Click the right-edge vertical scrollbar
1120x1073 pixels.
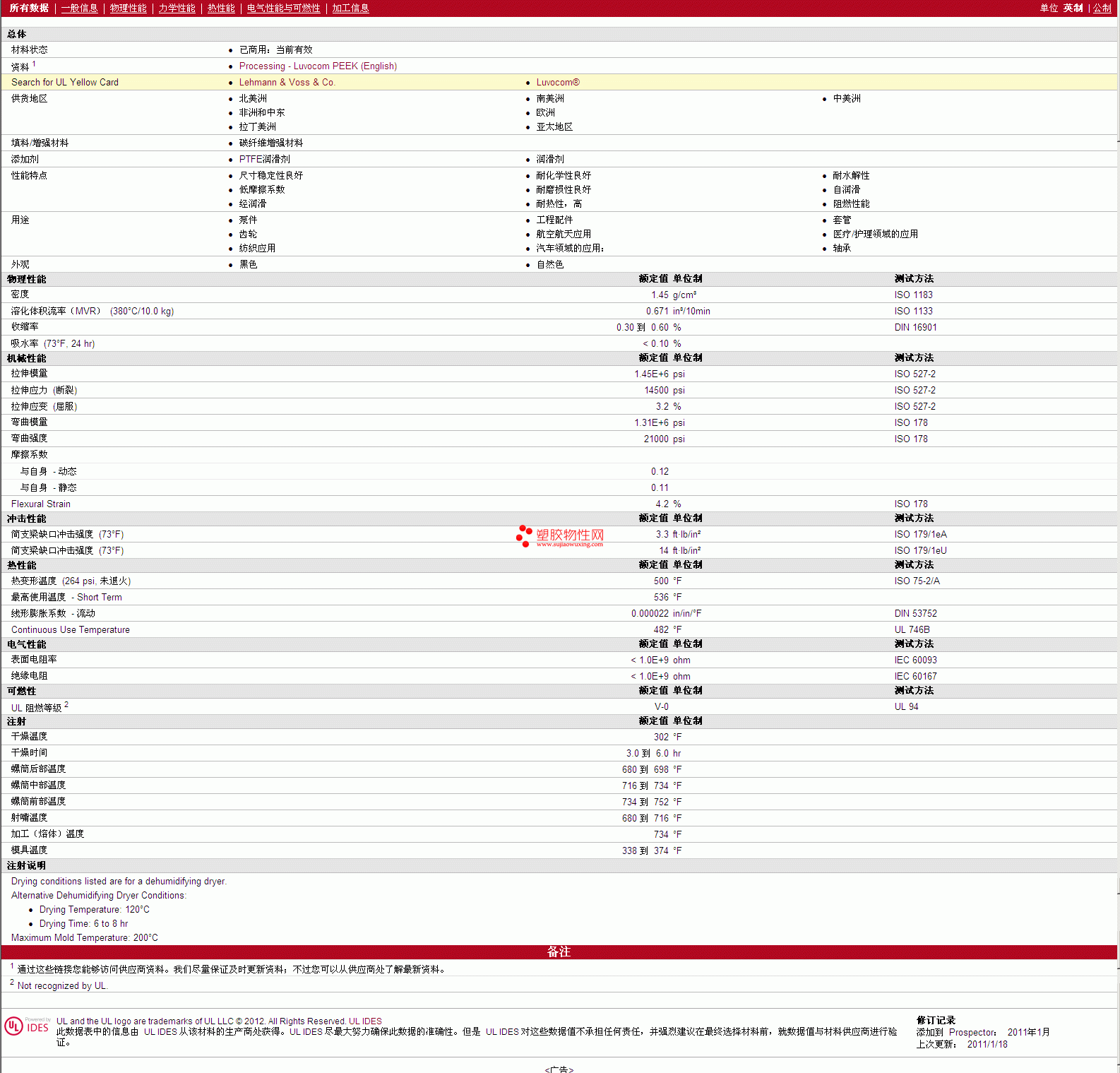pyautogui.click(x=1119, y=537)
